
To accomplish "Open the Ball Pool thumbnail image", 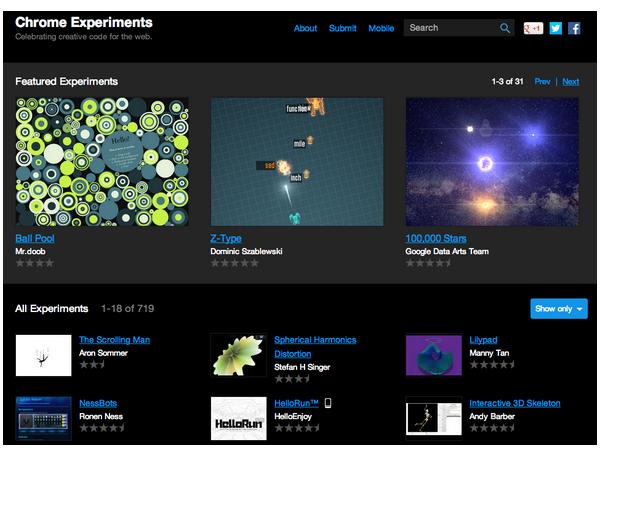I will [x=102, y=162].
